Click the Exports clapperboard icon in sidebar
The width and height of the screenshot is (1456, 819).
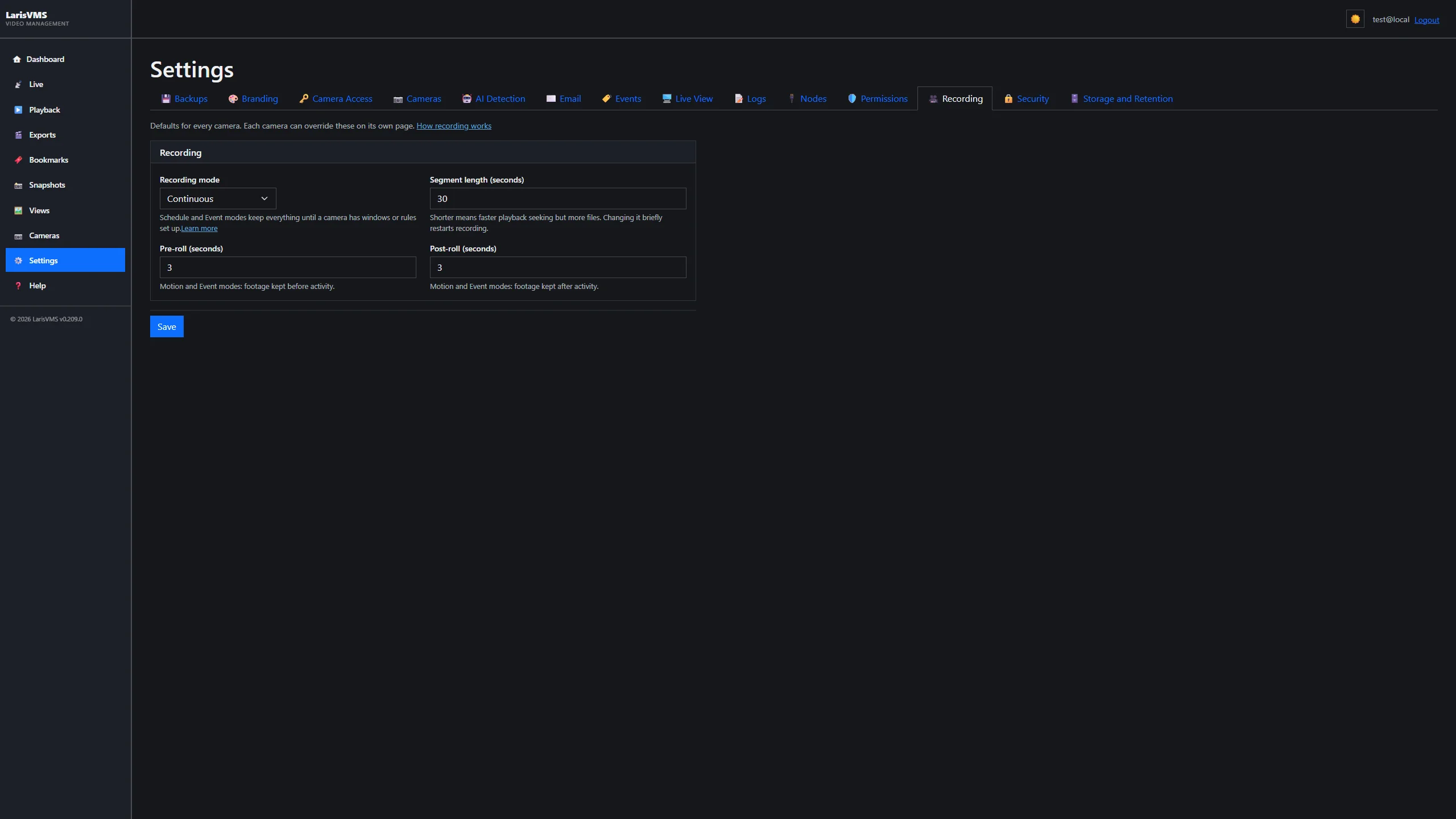(18, 135)
